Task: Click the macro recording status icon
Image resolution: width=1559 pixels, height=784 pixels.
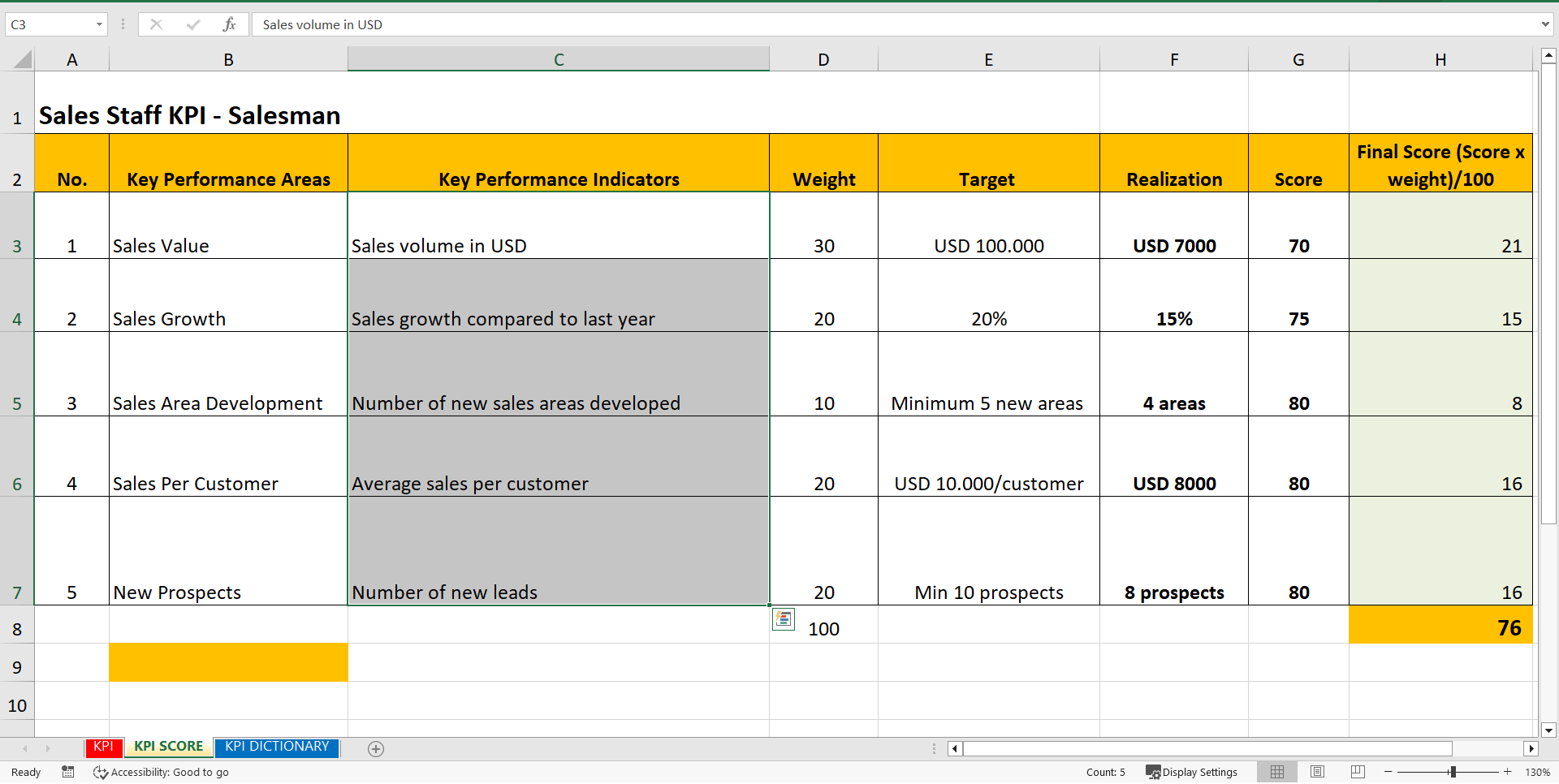Action: point(68,772)
